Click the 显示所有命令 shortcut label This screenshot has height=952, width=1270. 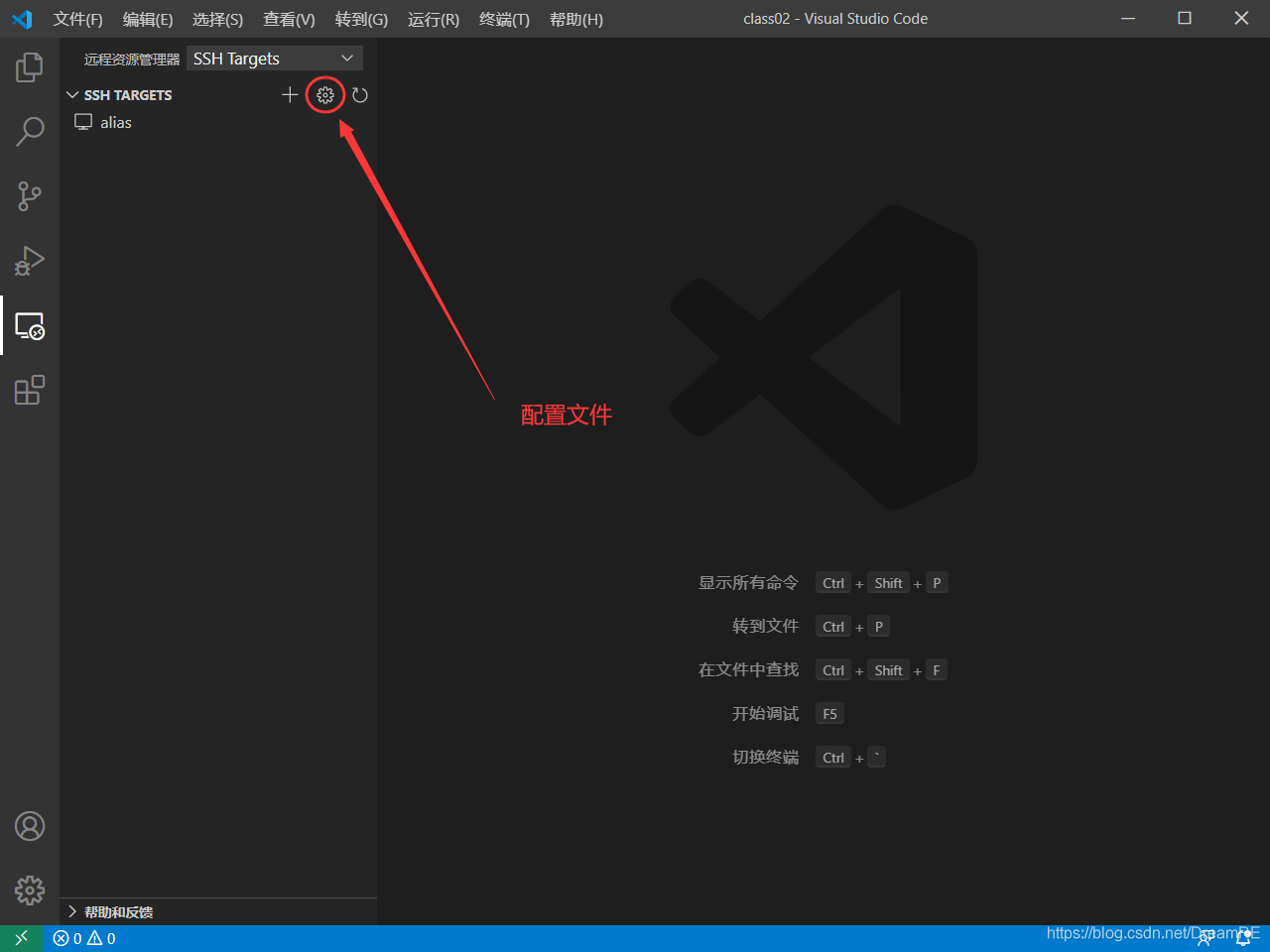pyautogui.click(x=748, y=583)
